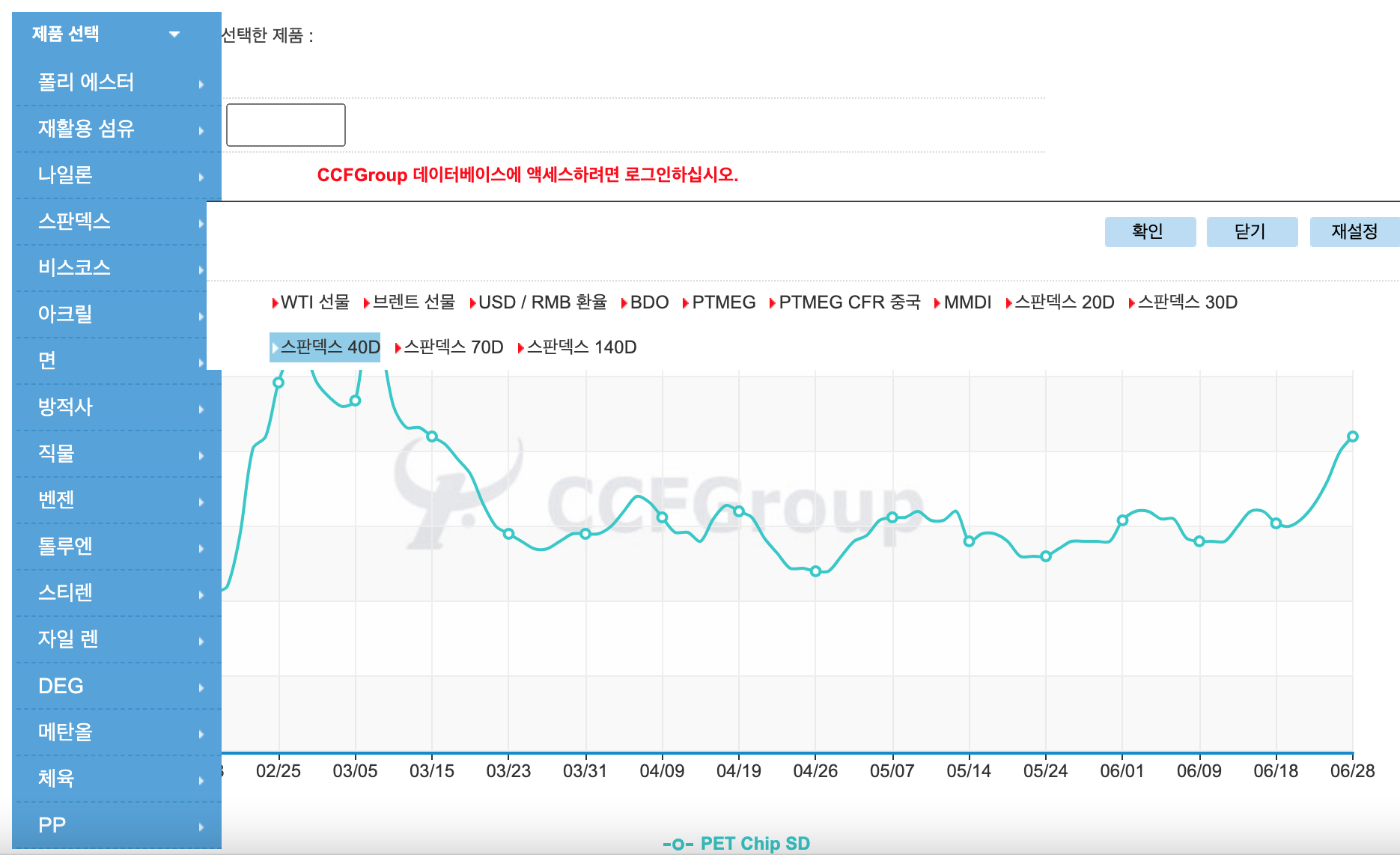Pick 스판덱스 20D from the list

tap(1060, 302)
